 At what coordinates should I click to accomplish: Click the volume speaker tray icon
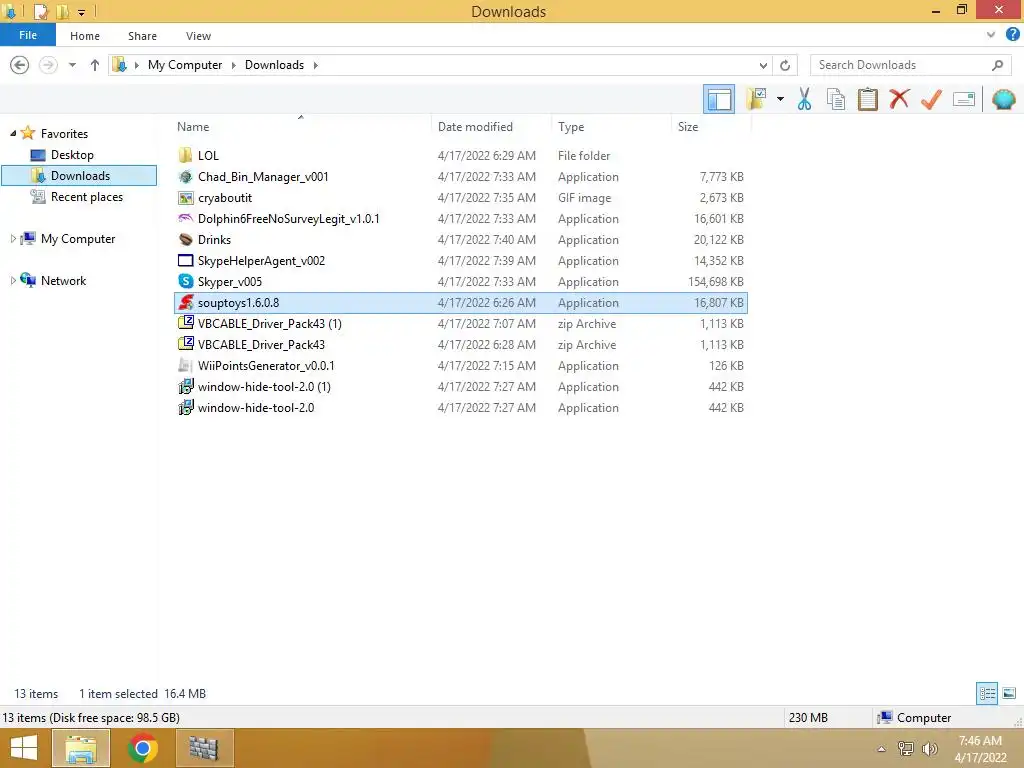[929, 749]
